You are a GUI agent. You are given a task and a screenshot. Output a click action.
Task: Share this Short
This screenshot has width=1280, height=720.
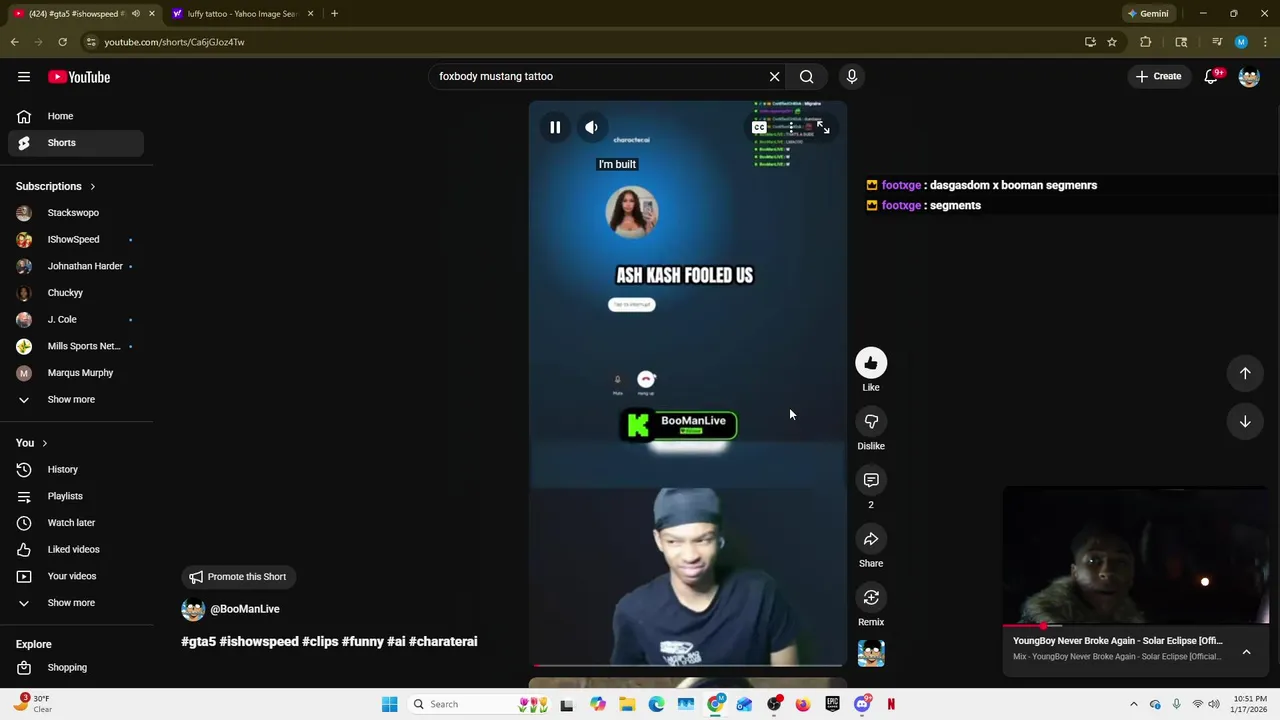[871, 539]
